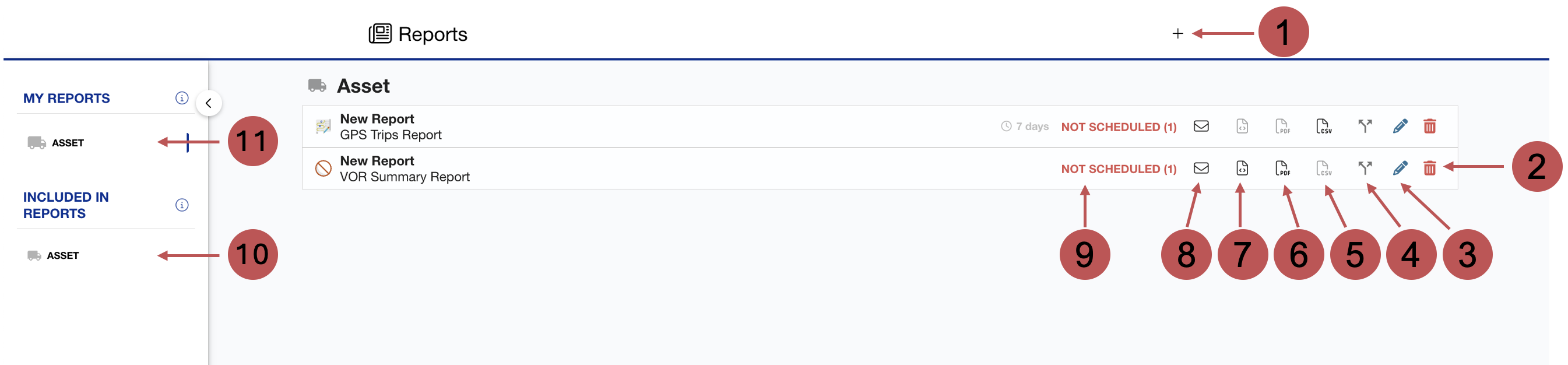The width and height of the screenshot is (1568, 365).
Task: Delete the VOR Summary Report
Action: click(1429, 168)
